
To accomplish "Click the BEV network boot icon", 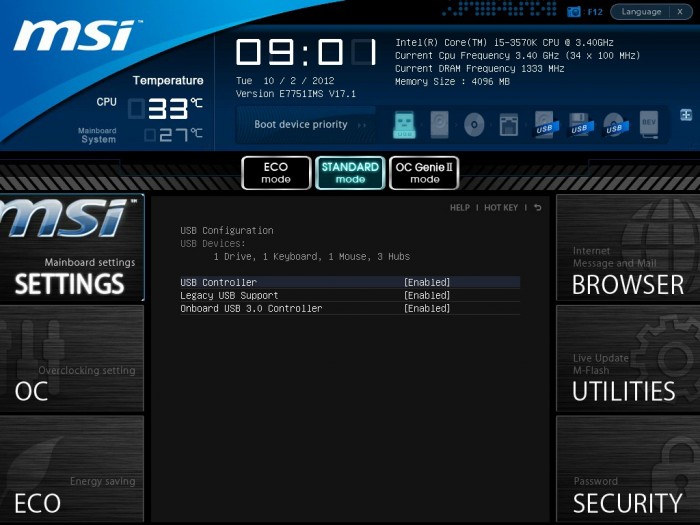I will pyautogui.click(x=649, y=125).
